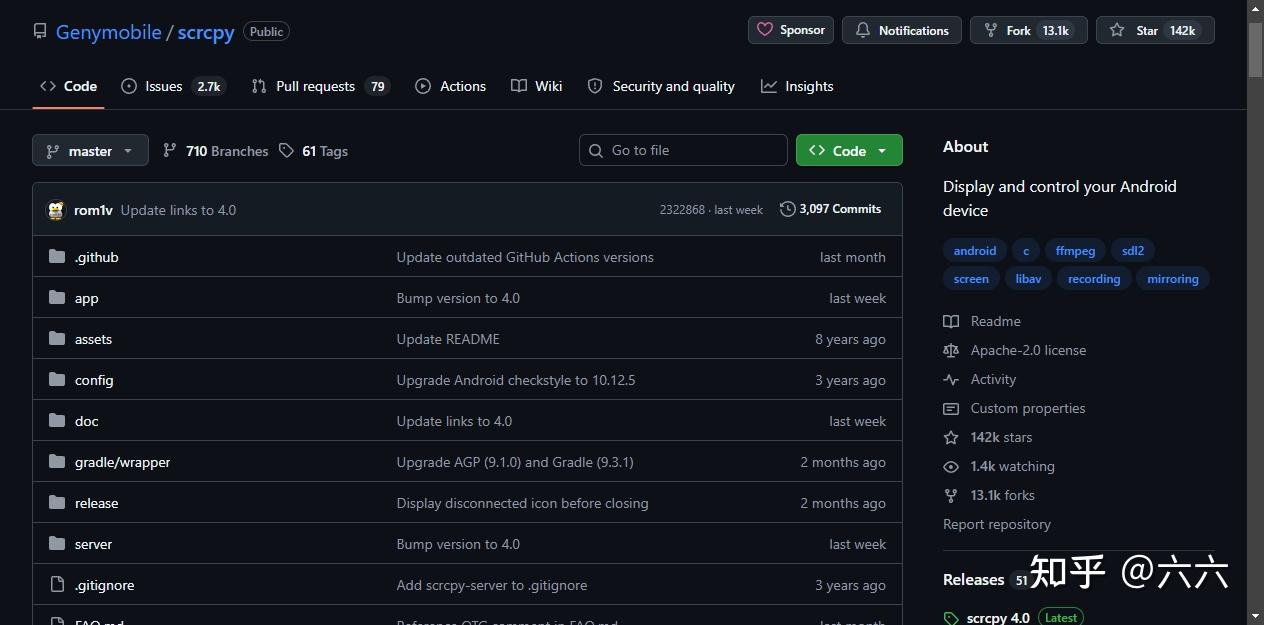The width and height of the screenshot is (1264, 625).
Task: Open the app folder
Action: 86,298
